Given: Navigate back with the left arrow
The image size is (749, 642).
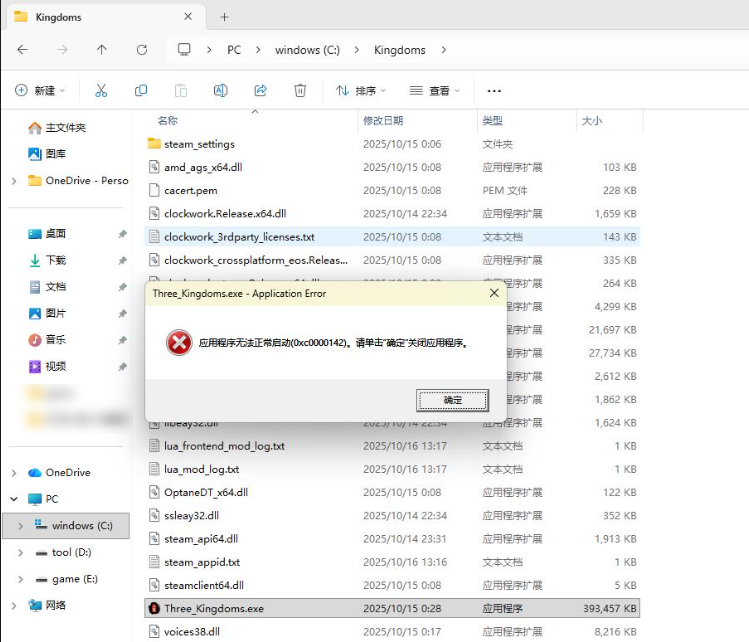Looking at the screenshot, I should pyautogui.click(x=22, y=50).
